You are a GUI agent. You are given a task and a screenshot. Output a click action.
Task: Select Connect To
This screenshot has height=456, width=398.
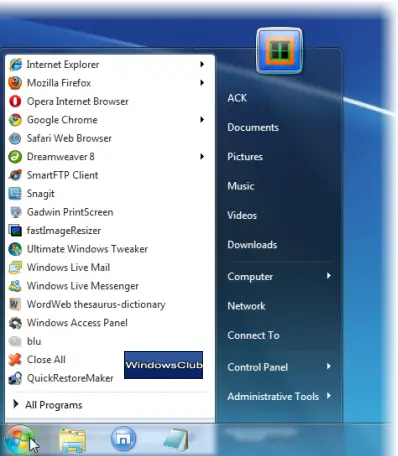(x=253, y=335)
